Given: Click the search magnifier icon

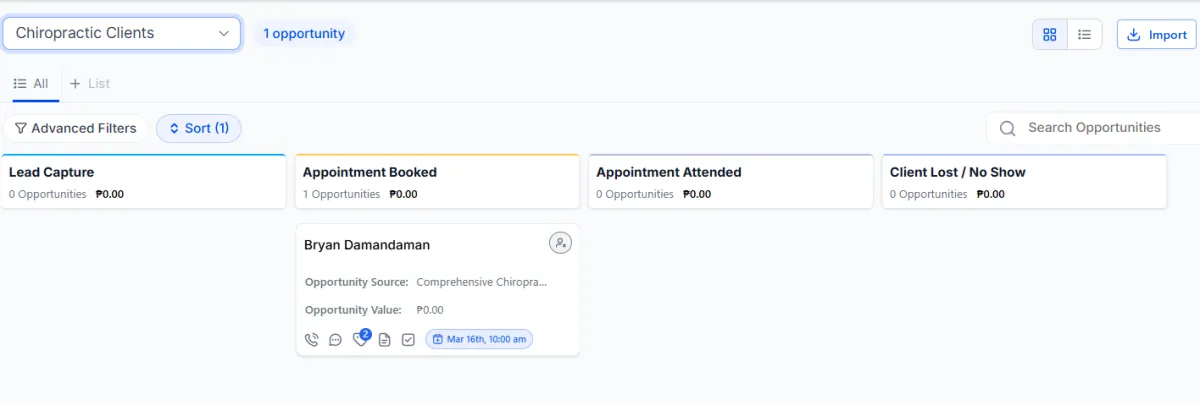Looking at the screenshot, I should pos(1008,128).
